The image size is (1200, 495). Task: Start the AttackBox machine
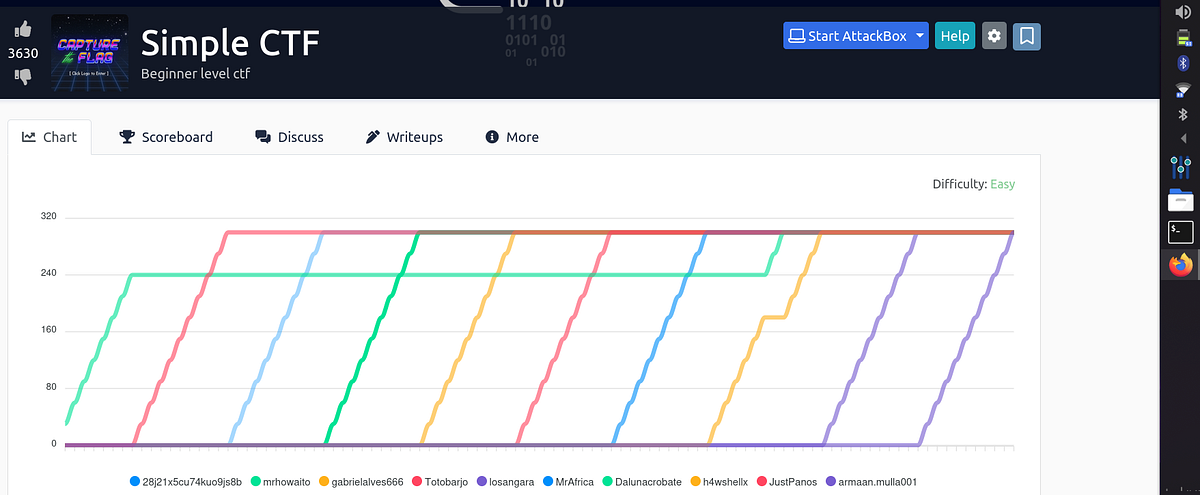pyautogui.click(x=847, y=36)
